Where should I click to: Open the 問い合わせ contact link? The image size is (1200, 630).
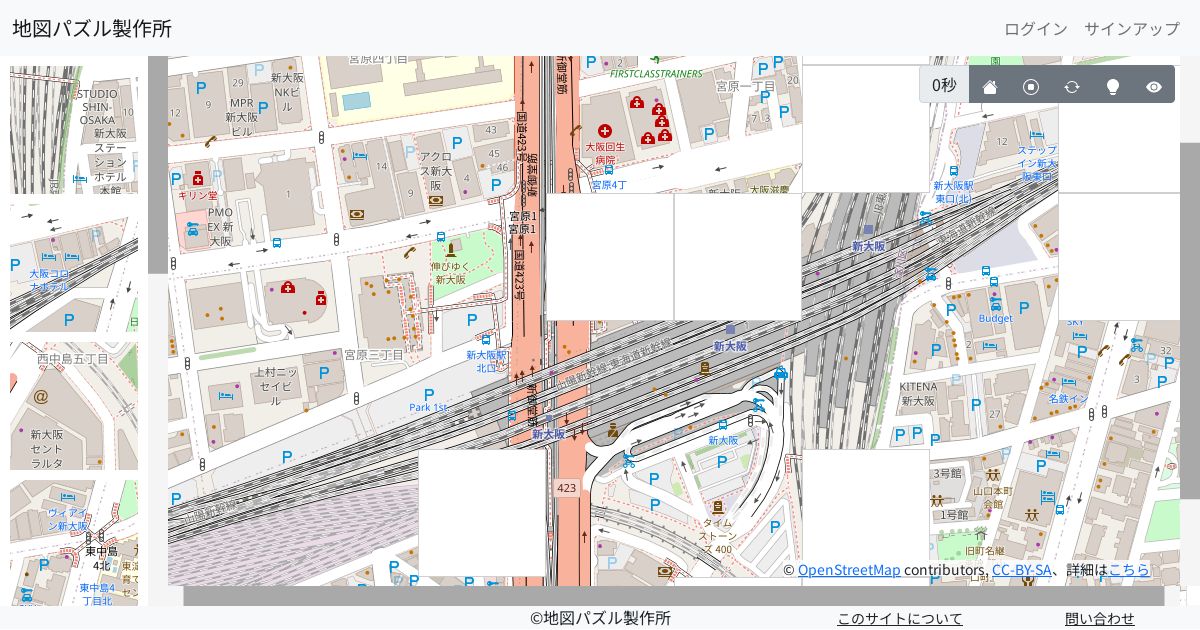coord(1099,618)
